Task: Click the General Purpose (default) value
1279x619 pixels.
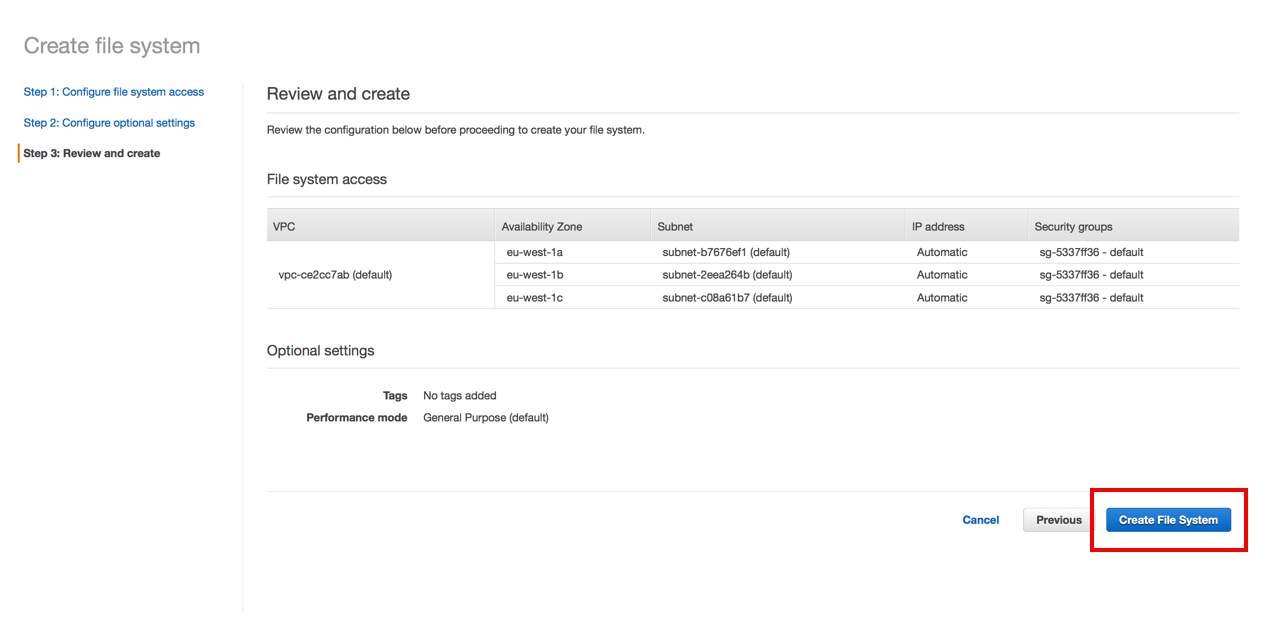Action: (485, 417)
